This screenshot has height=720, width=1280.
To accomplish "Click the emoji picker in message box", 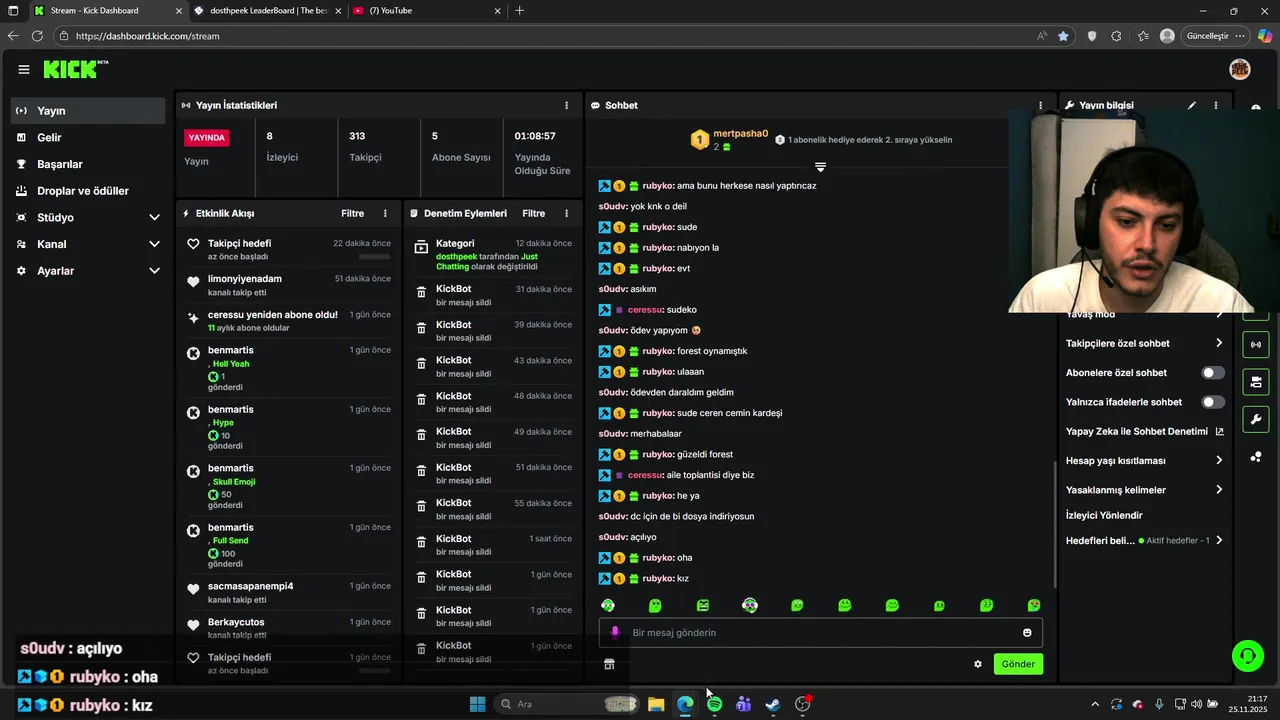I will coord(1027,632).
